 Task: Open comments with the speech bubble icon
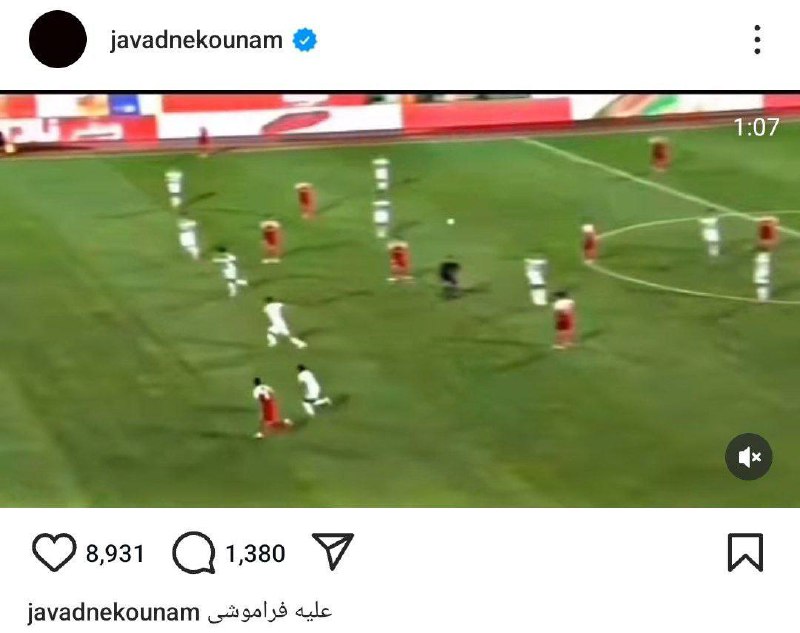(194, 552)
